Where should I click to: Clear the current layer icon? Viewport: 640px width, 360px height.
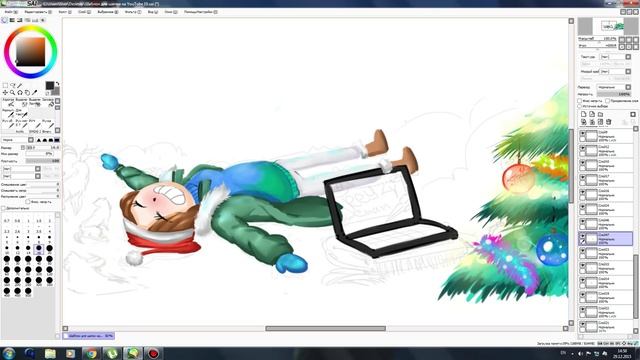click(x=600, y=122)
